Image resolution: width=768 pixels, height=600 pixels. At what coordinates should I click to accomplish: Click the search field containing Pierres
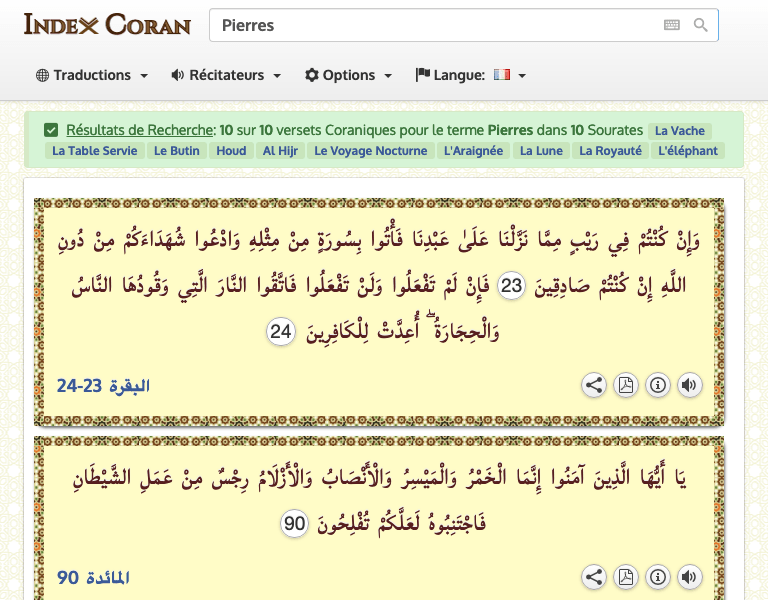pos(435,25)
